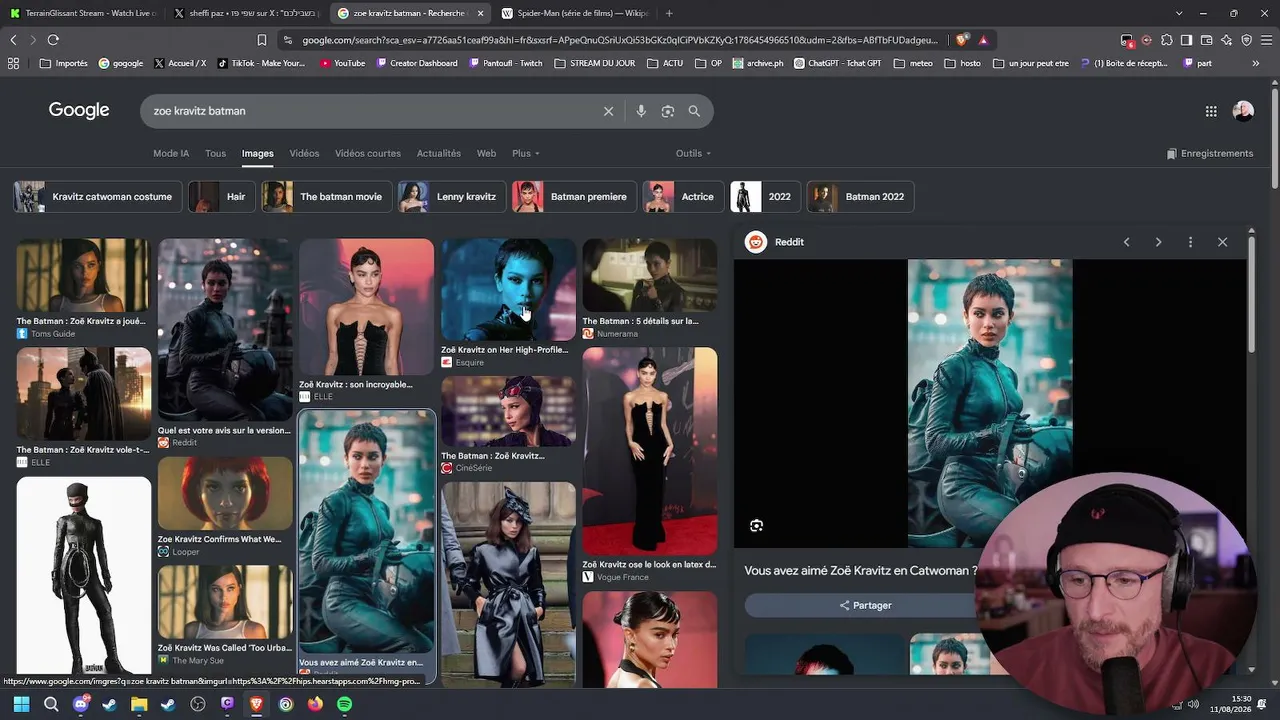Select the Actualités search tab
The image size is (1280, 720).
pos(439,154)
